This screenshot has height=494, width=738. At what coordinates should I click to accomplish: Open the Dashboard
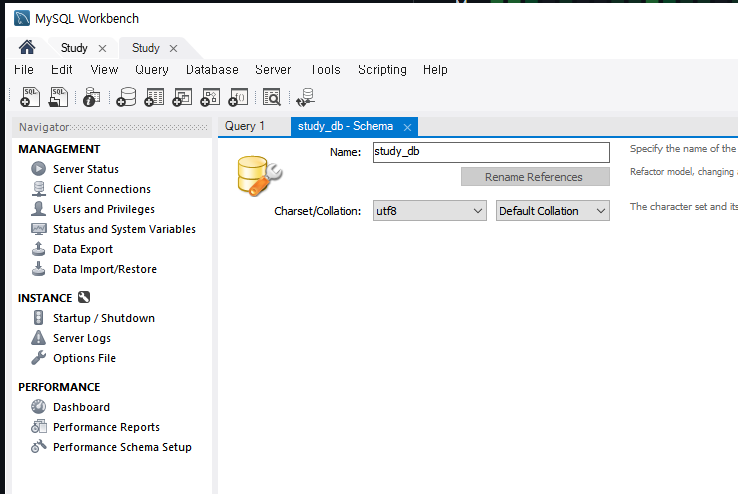tap(81, 407)
